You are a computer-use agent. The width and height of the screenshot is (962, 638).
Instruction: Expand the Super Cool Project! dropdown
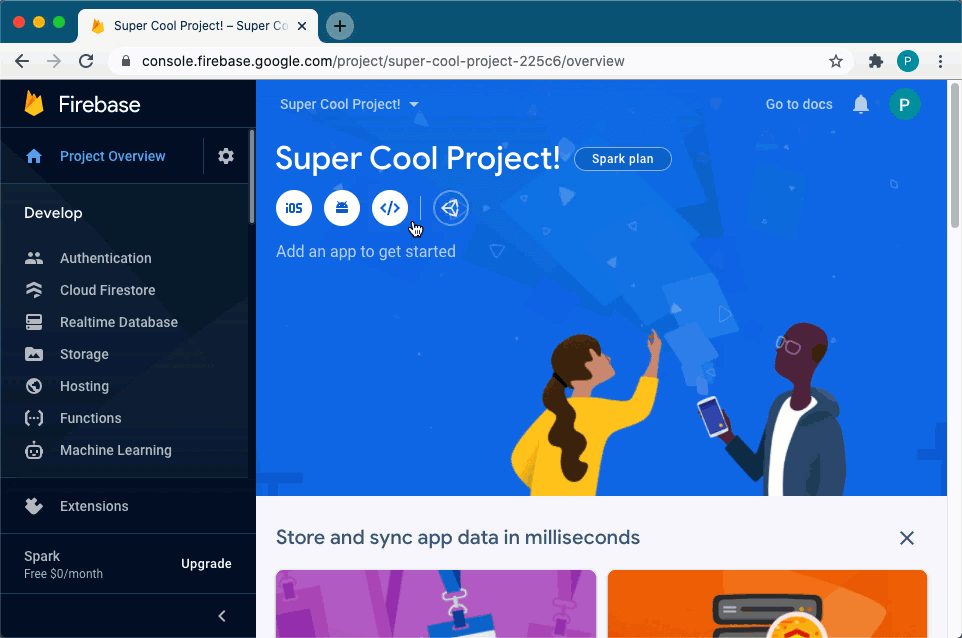(349, 104)
